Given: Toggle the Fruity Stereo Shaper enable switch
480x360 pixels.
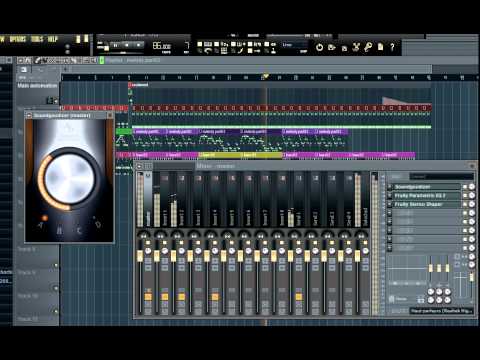Looking at the screenshot, I should (x=465, y=204).
